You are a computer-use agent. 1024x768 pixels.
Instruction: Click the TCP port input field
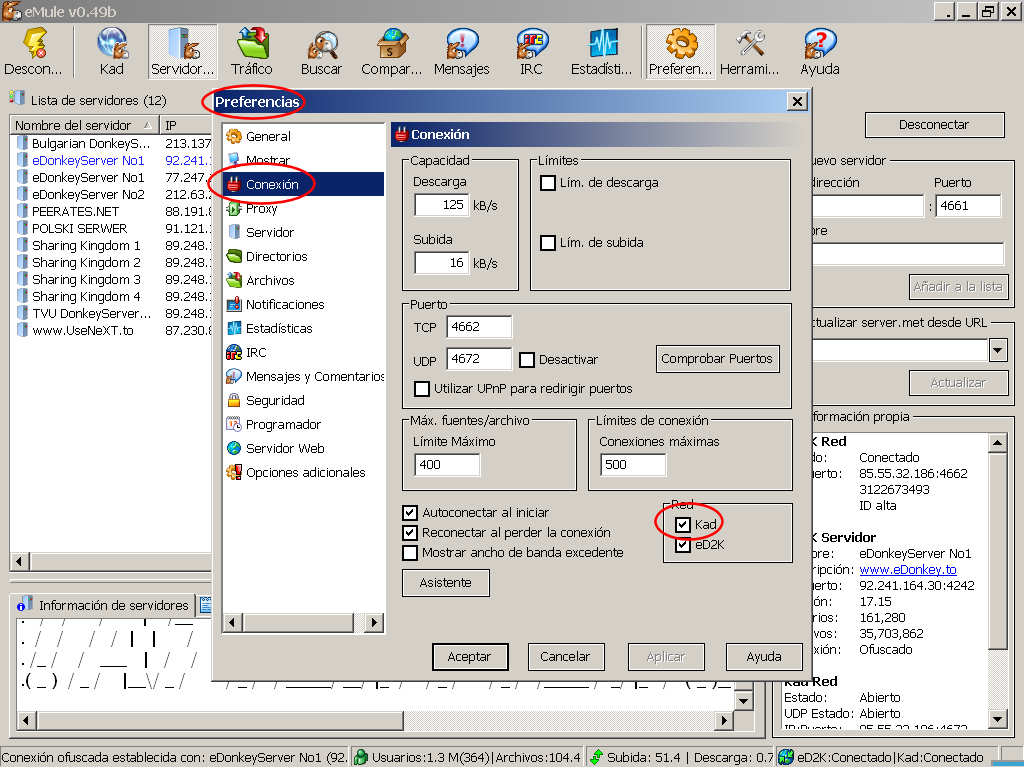[x=479, y=327]
